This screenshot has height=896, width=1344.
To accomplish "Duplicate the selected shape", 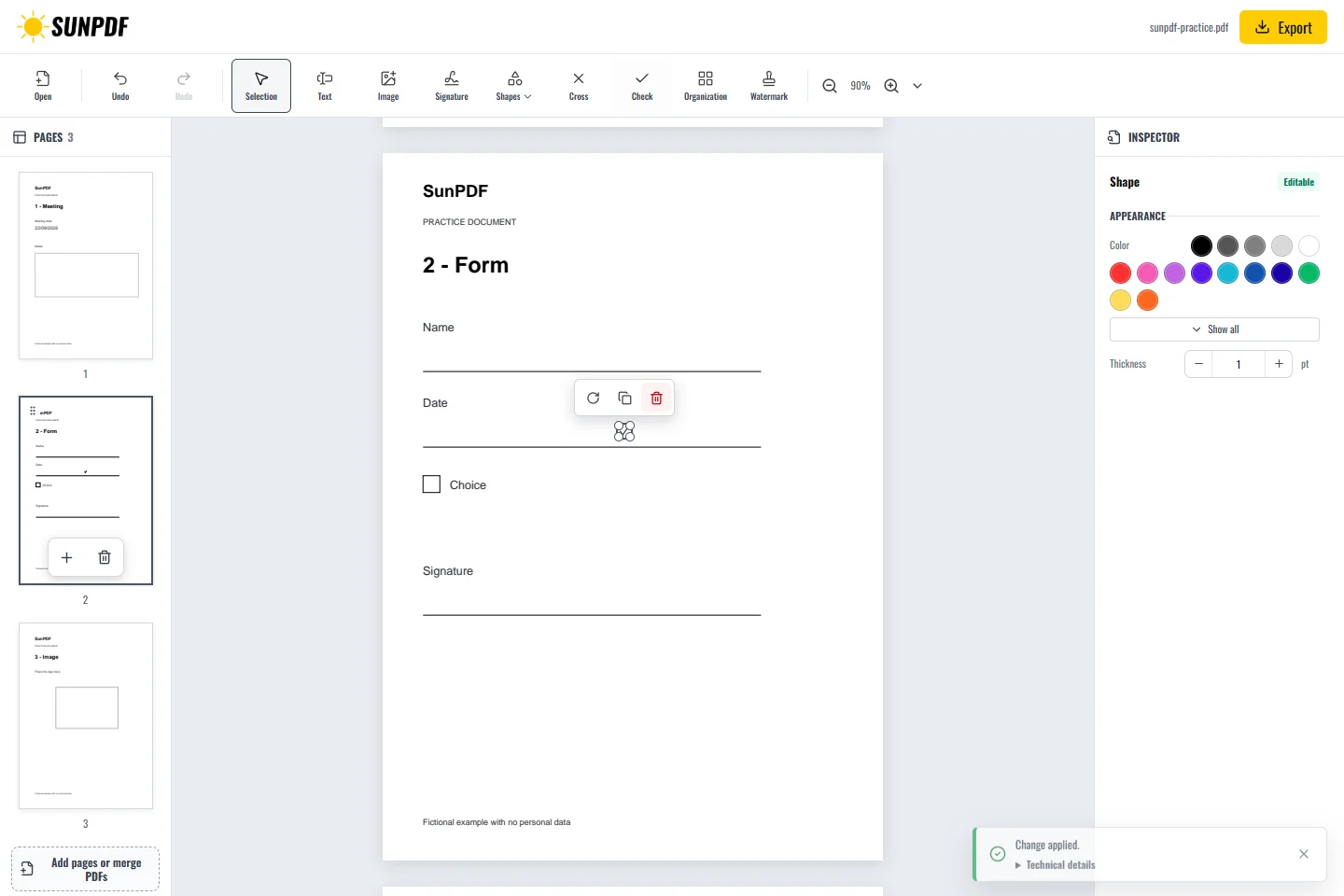I will [x=625, y=399].
